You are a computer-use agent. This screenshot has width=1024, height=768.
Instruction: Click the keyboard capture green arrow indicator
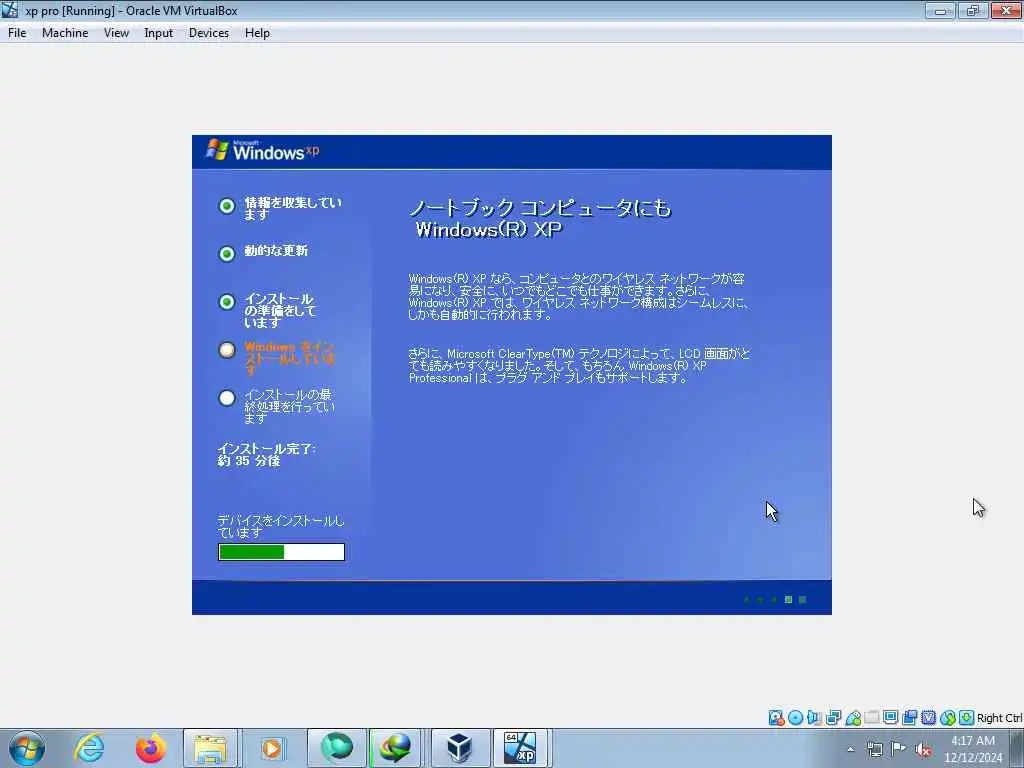pyautogui.click(x=967, y=718)
